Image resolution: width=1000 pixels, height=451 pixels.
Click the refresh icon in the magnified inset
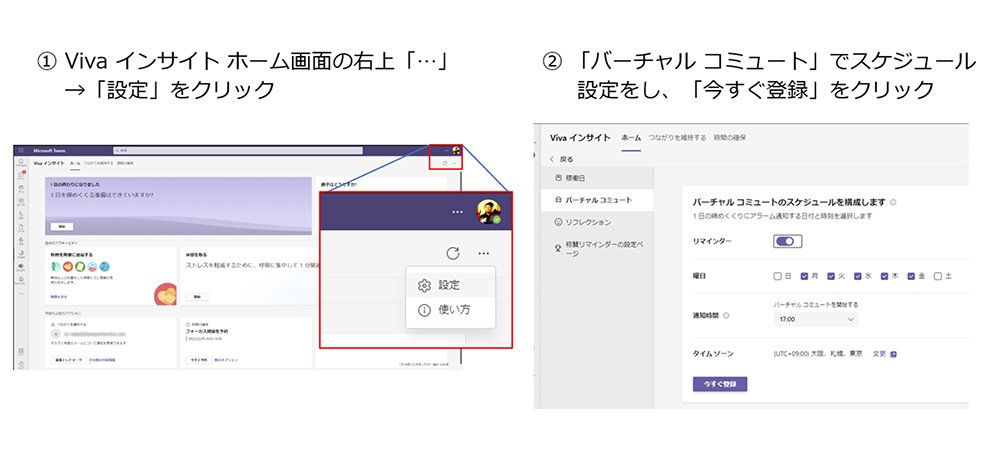pos(453,253)
